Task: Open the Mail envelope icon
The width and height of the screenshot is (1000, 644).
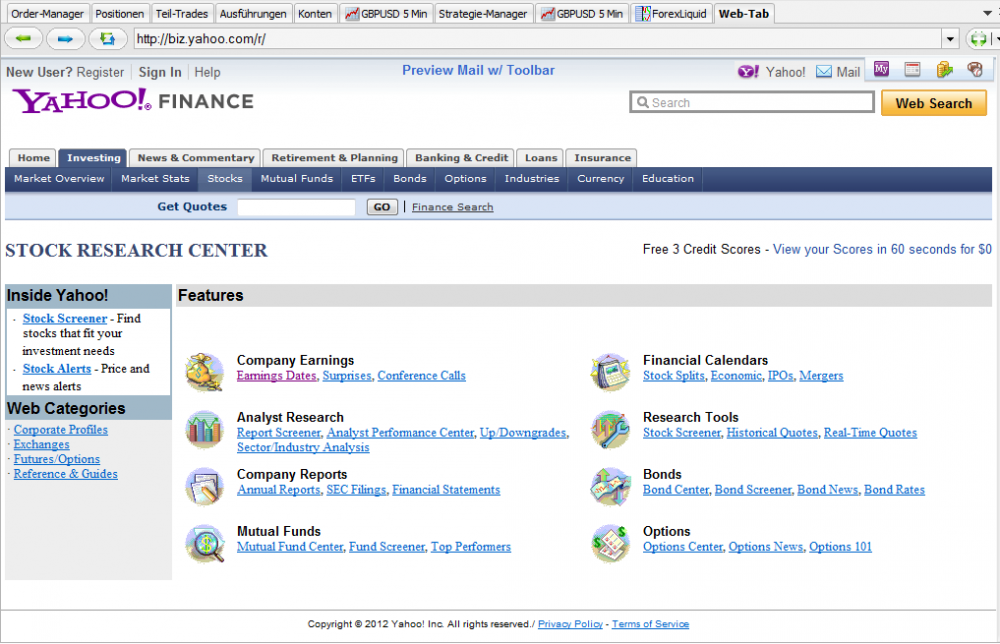Action: (x=824, y=71)
